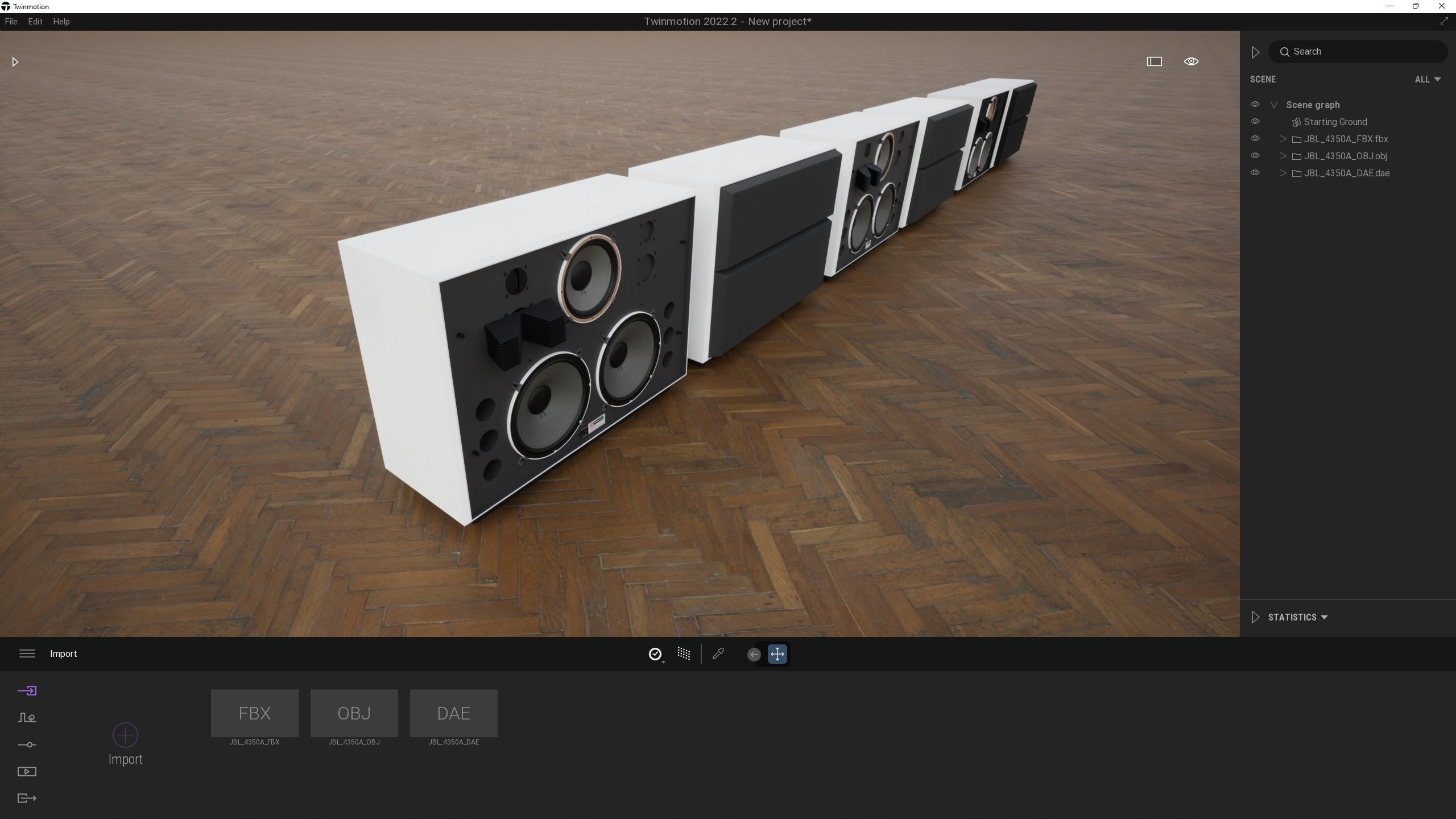Click the SCENE panel header
The width and height of the screenshot is (1456, 819).
coord(1263,80)
